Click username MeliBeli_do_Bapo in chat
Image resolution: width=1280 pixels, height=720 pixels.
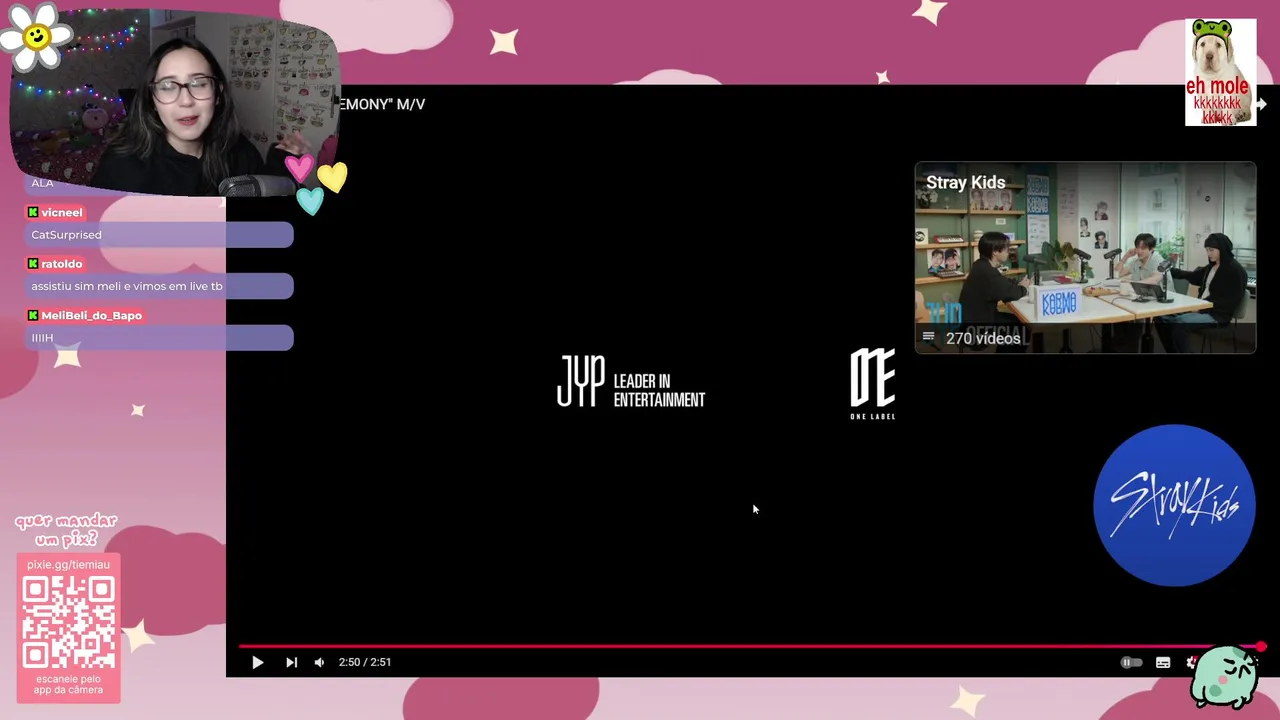pyautogui.click(x=91, y=315)
